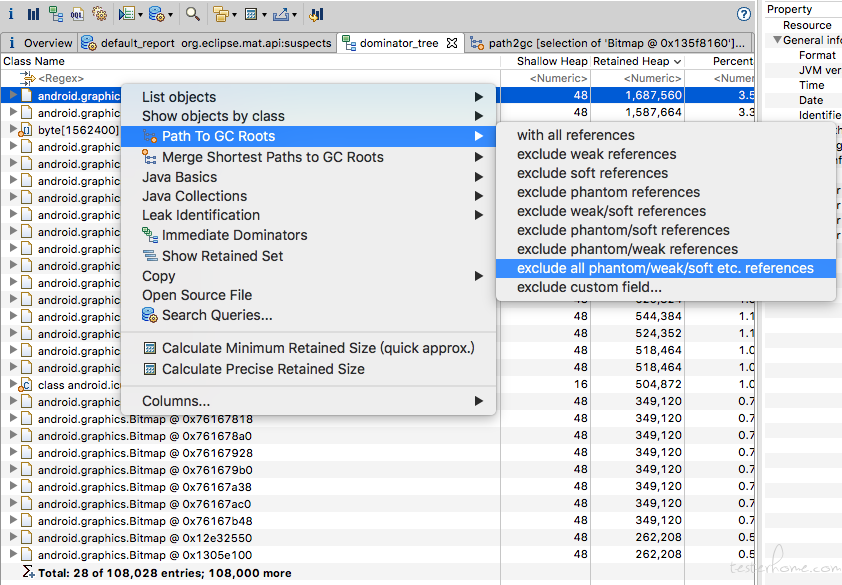Click the Class Name Regex filter field
This screenshot has width=842, height=585.
(x=60, y=78)
